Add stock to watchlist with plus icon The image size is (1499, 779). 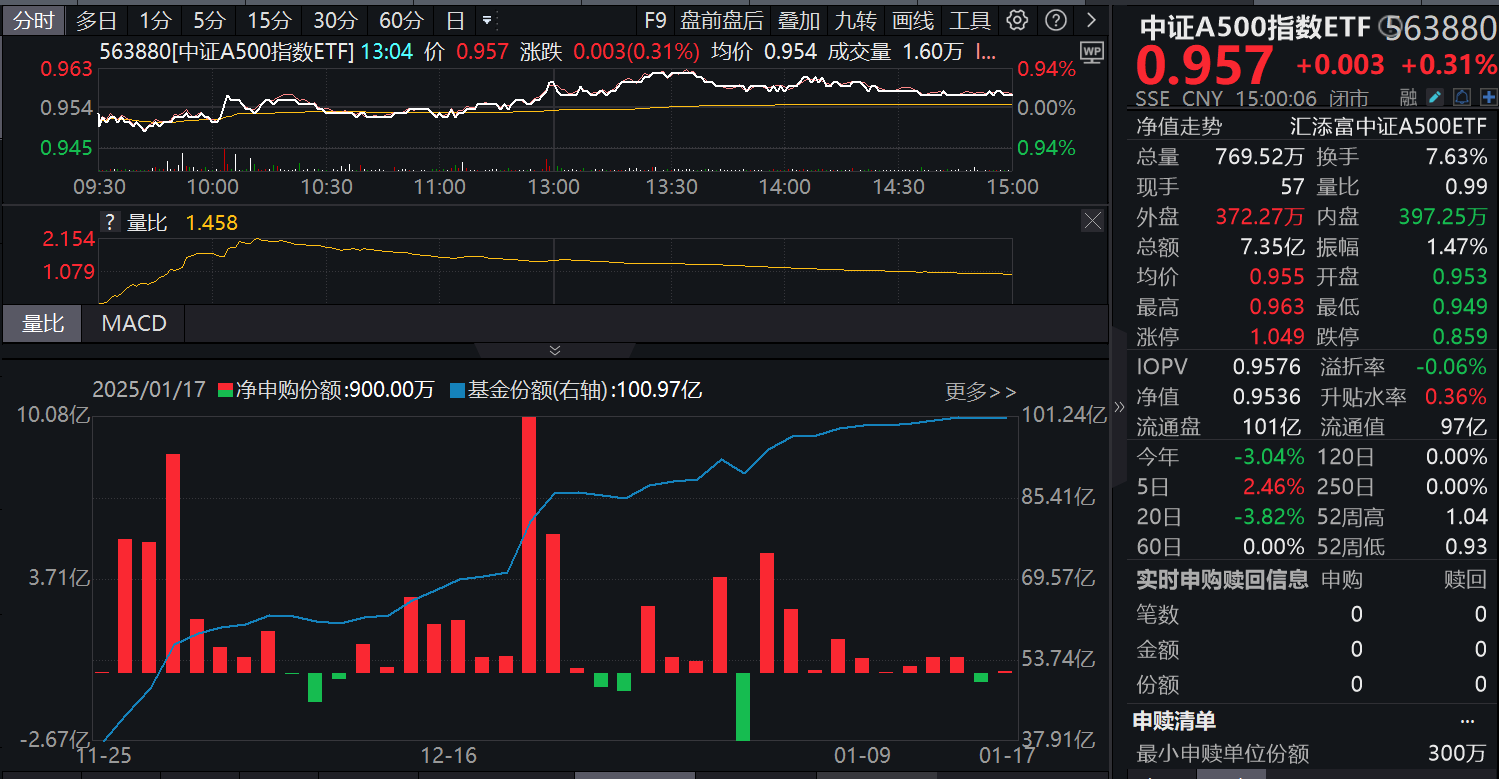point(1487,98)
